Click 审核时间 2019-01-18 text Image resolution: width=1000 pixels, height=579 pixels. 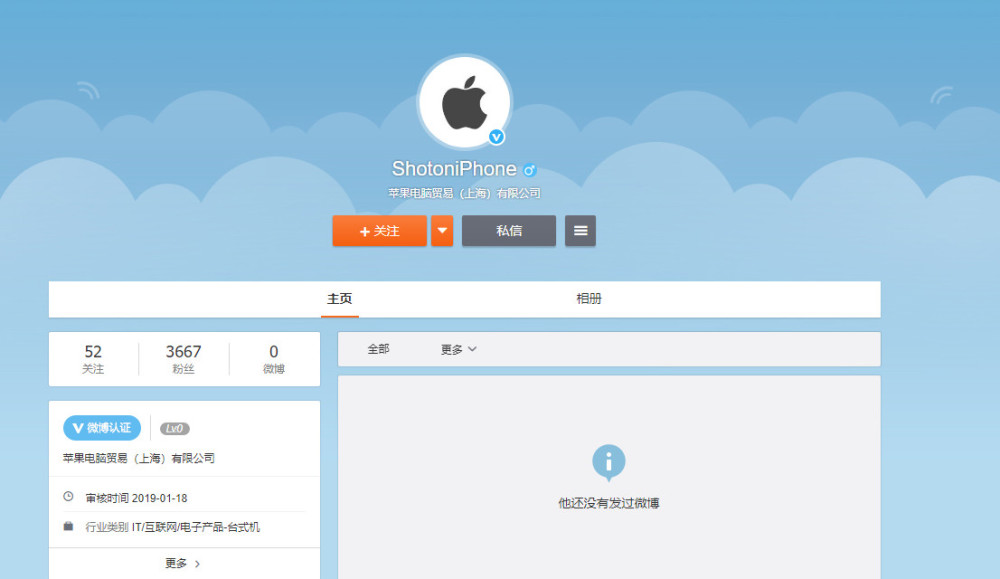coord(136,498)
